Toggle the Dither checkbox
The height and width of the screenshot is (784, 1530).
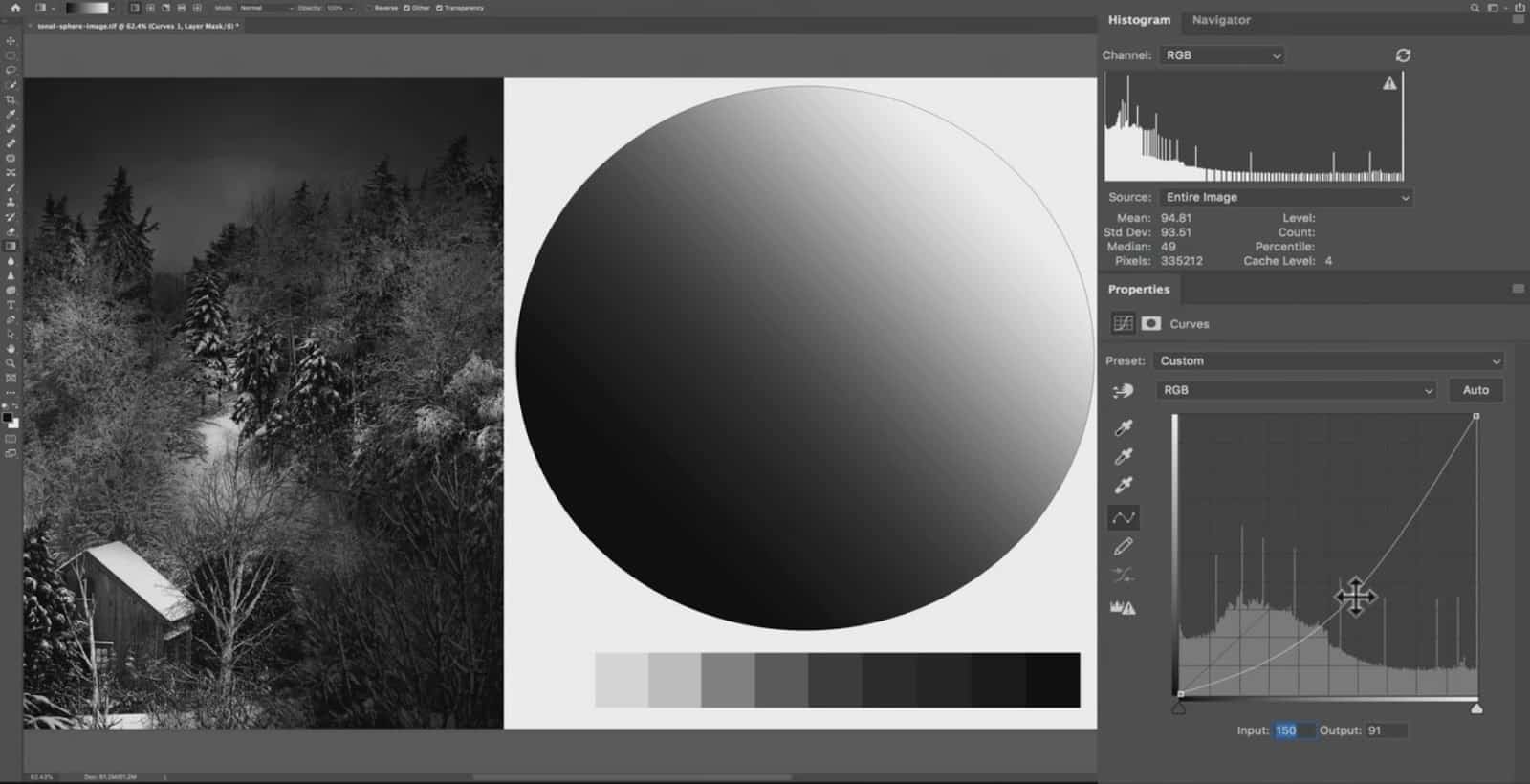(x=406, y=8)
